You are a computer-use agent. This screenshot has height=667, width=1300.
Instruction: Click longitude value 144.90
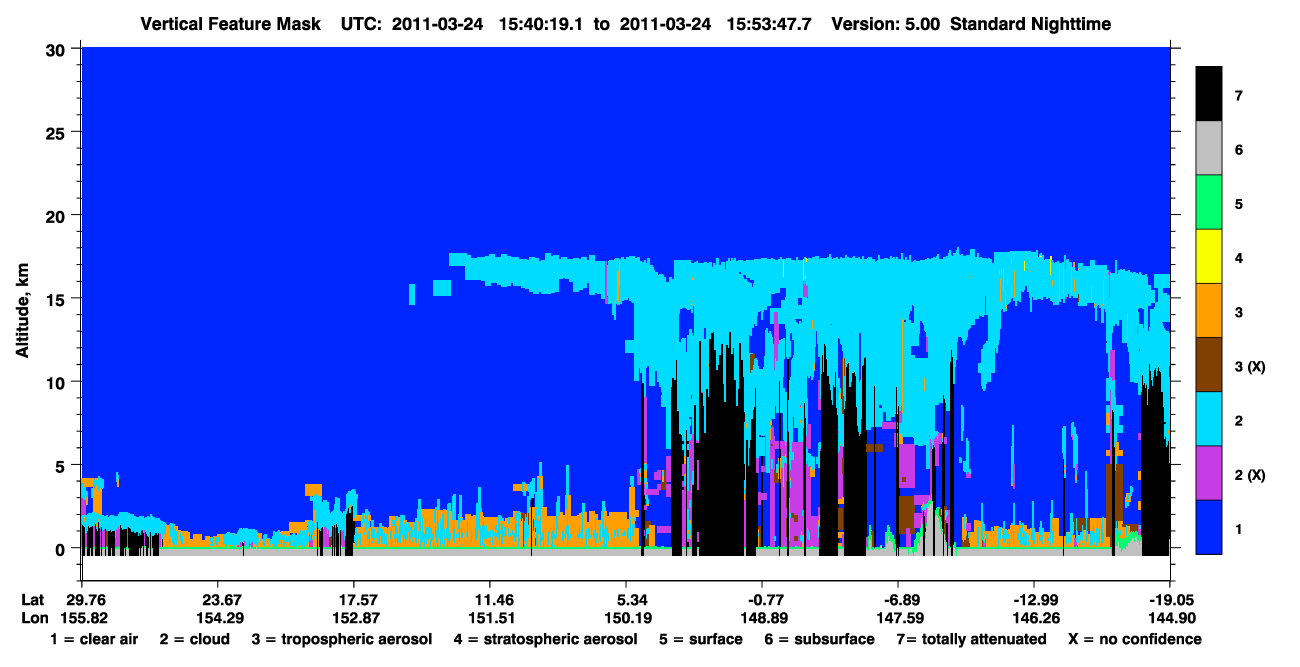click(x=1170, y=618)
